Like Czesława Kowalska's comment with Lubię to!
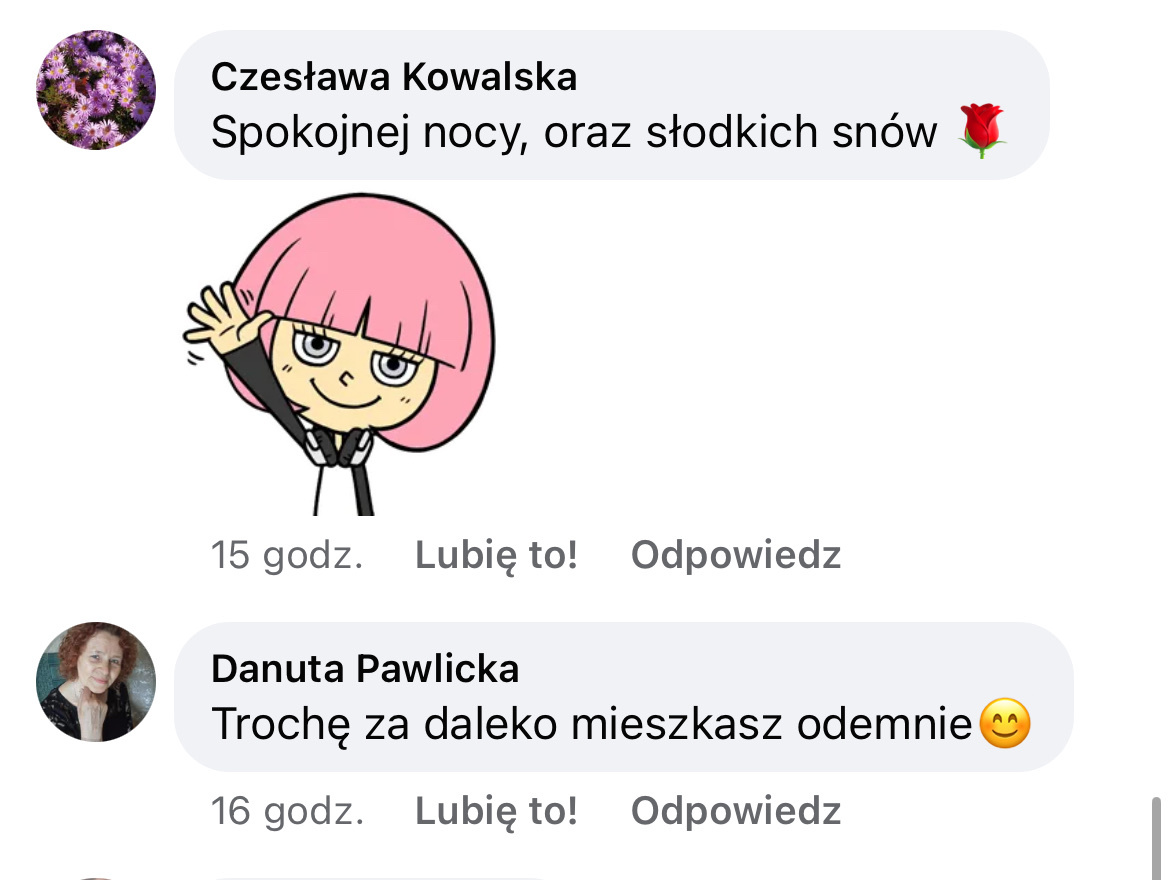Image resolution: width=1170 pixels, height=880 pixels. [496, 555]
